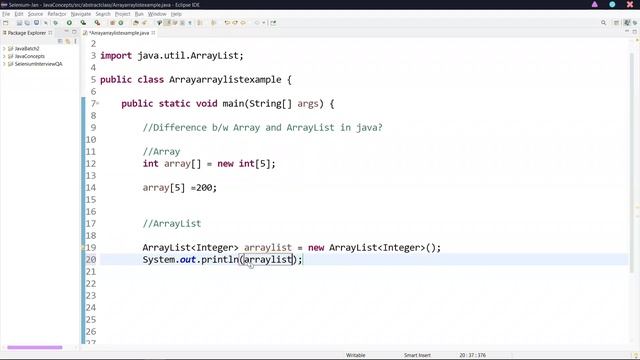640x360 pixels.
Task: Toggle Show Whitespace Characters icon
Action: [190, 23]
